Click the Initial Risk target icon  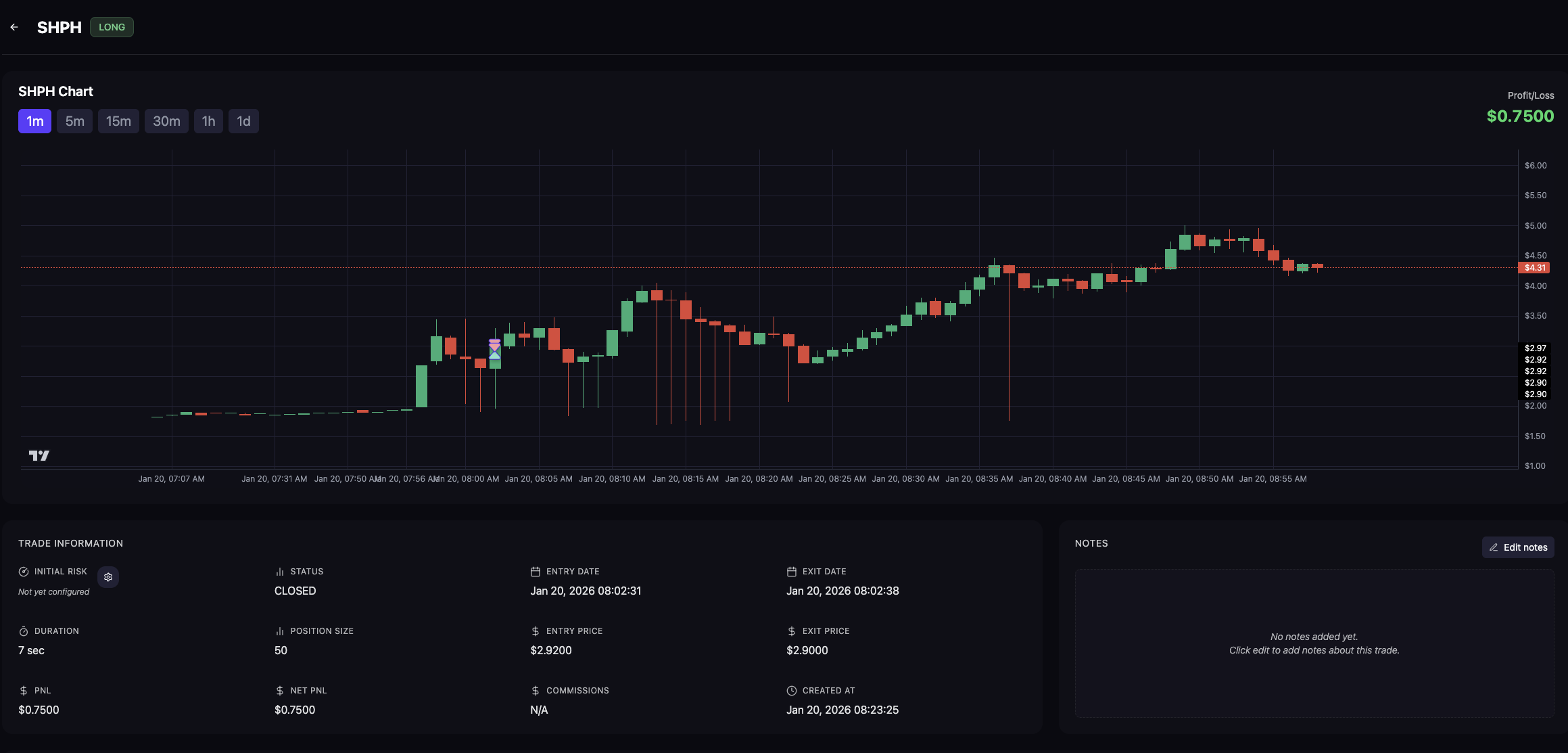click(24, 572)
